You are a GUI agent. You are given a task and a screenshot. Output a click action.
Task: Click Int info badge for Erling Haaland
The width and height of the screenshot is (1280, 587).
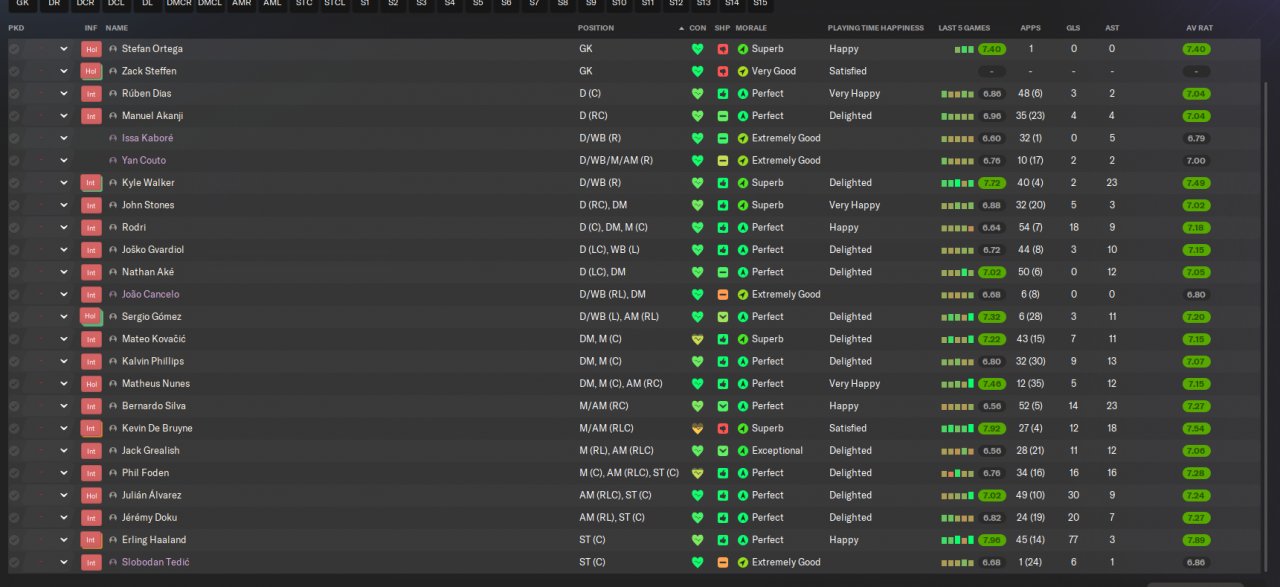[91, 540]
